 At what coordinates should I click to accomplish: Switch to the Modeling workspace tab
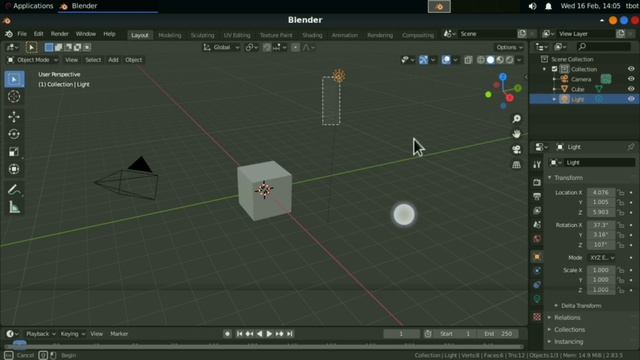170,35
